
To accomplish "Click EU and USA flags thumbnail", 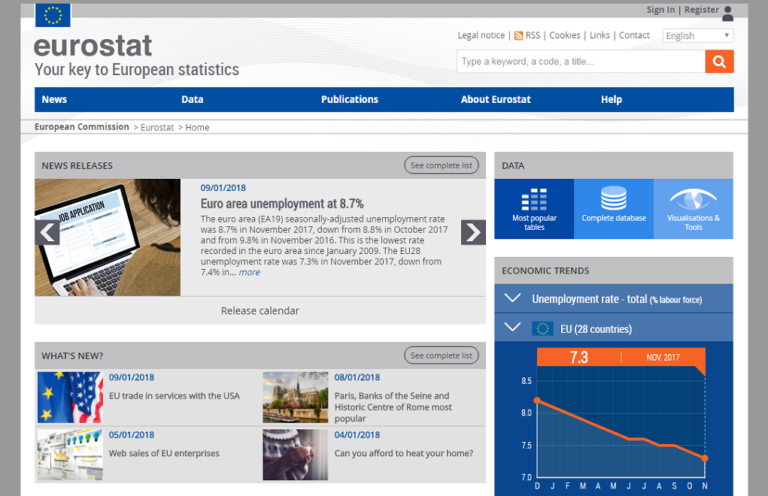I will click(70, 397).
